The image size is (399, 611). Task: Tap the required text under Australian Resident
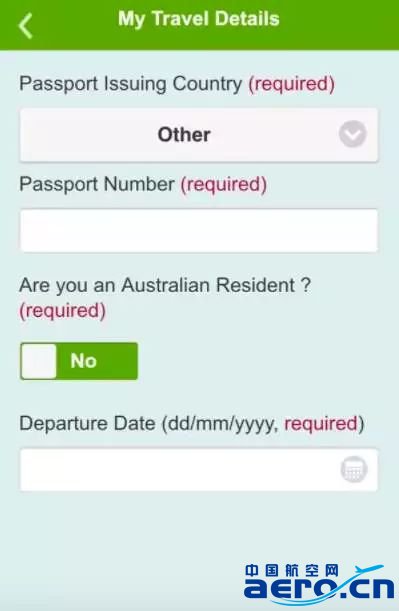point(63,311)
